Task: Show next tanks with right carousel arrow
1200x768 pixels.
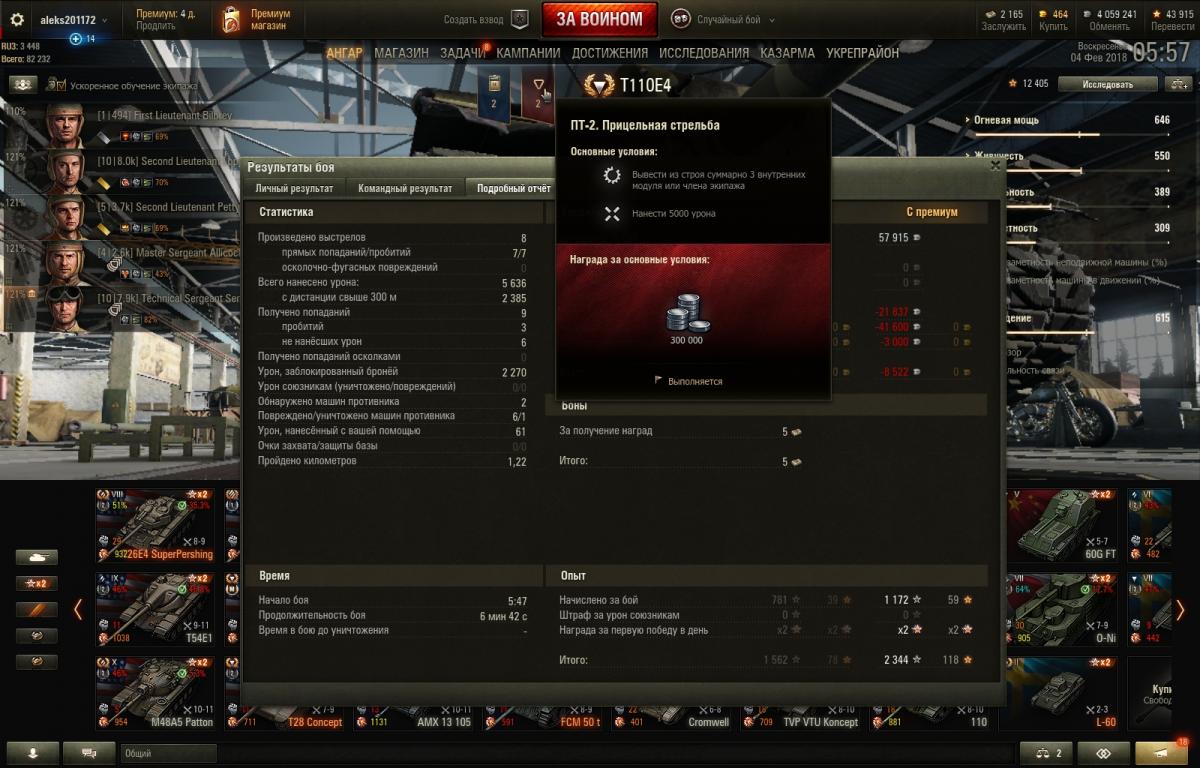Action: coord(1180,609)
